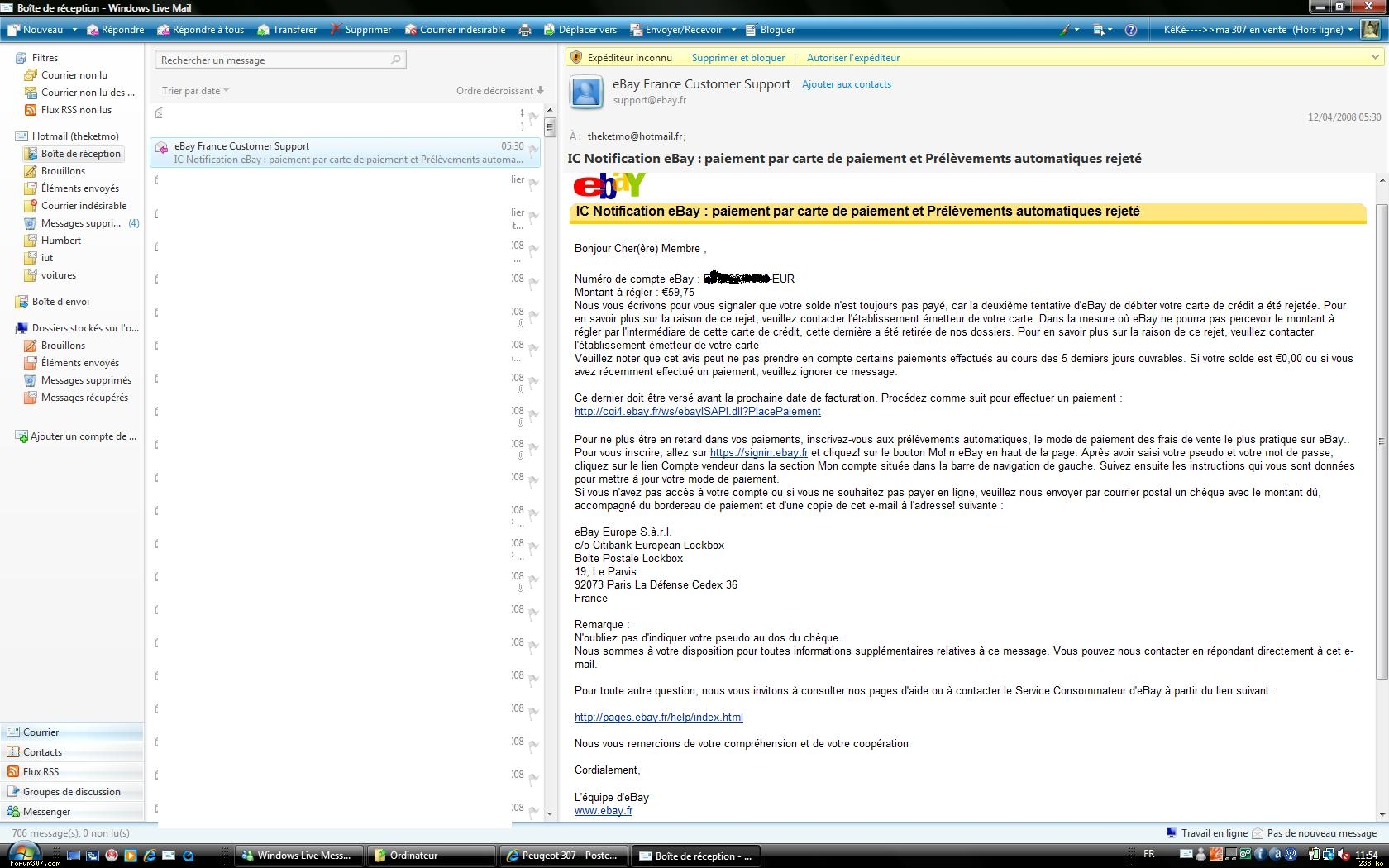This screenshot has height=868, width=1389.
Task: Click the Nouveau message button
Action: coord(36,30)
